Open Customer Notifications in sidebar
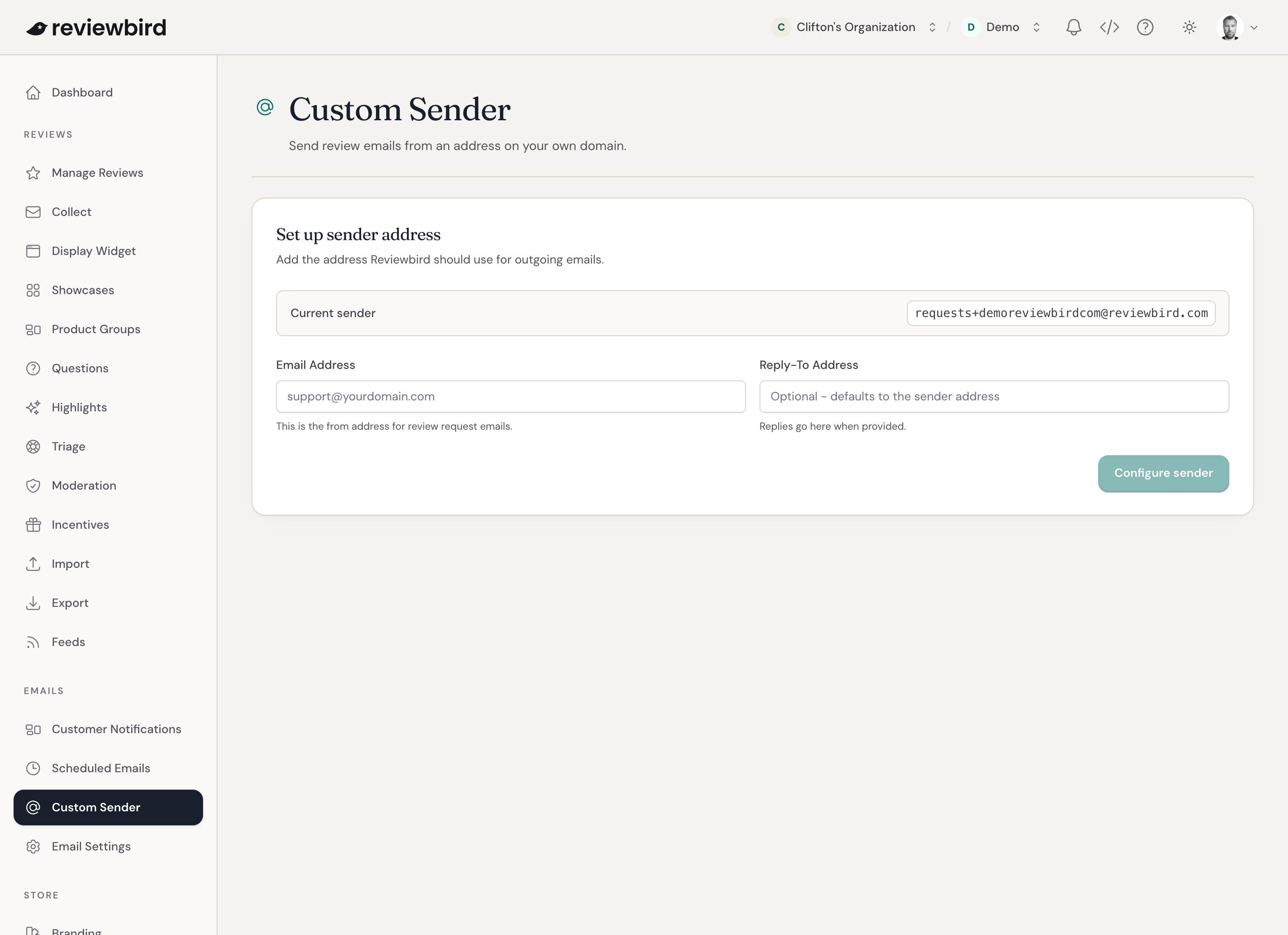The height and width of the screenshot is (935, 1288). tap(108, 729)
